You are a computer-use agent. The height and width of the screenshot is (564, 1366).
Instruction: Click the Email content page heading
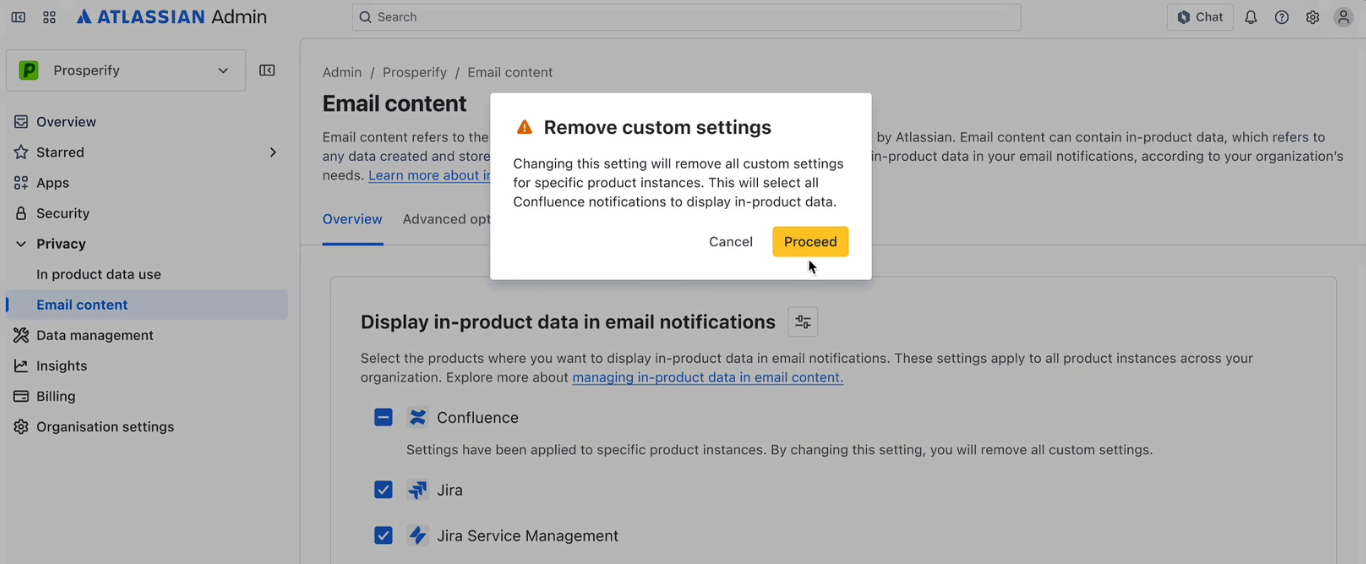tap(394, 104)
